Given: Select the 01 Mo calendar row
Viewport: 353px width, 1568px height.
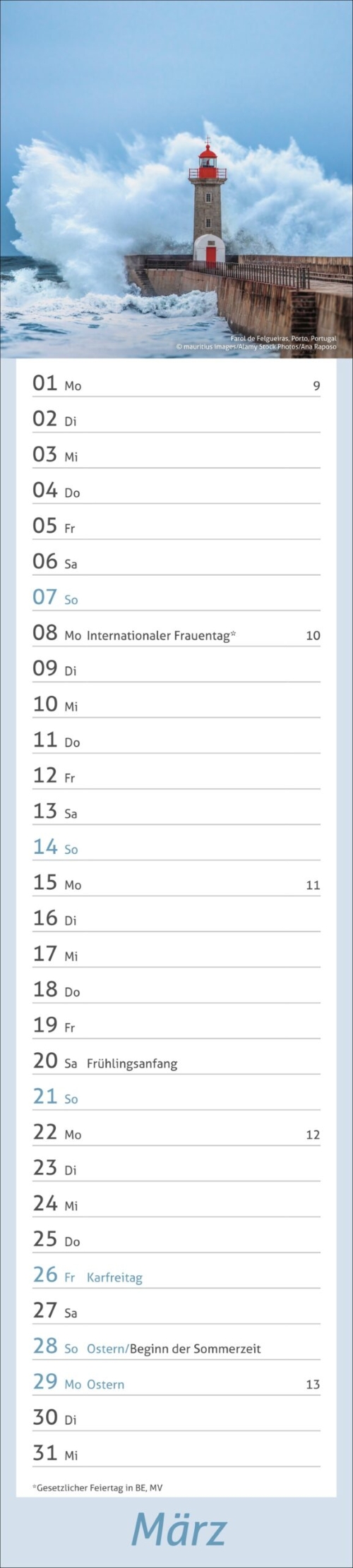Looking at the screenshot, I should click(x=176, y=383).
